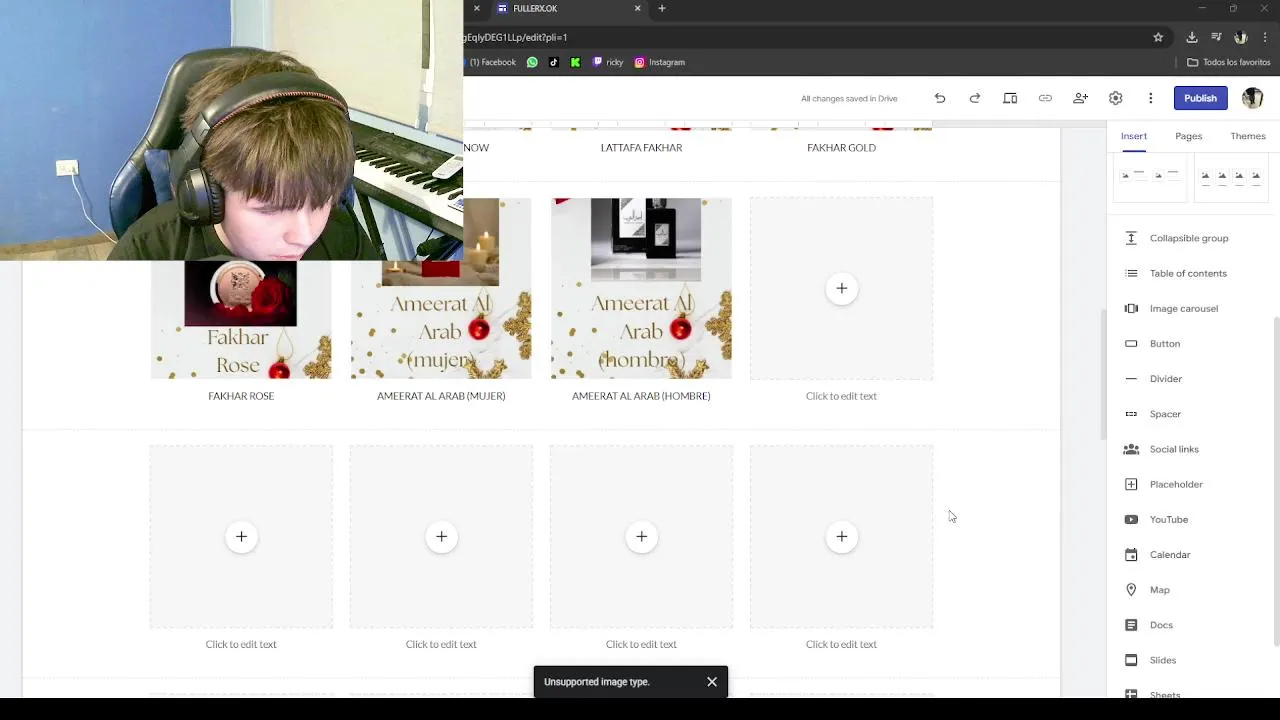Open the Facebook bookmark
Image resolution: width=1280 pixels, height=720 pixels.
[491, 62]
